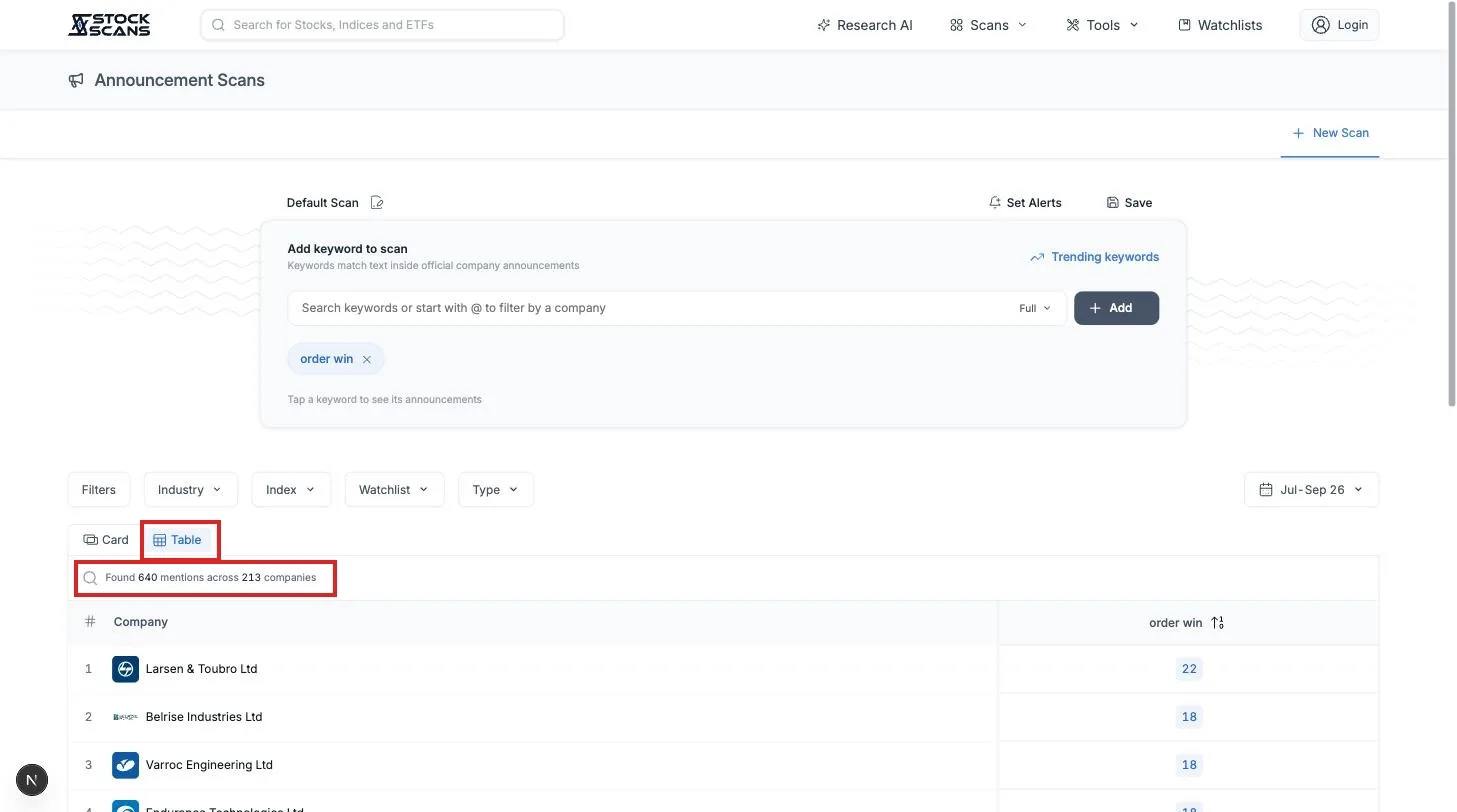Screen dimensions: 1457x812
Task: Click the search magnifier icon in header
Action: point(217,25)
